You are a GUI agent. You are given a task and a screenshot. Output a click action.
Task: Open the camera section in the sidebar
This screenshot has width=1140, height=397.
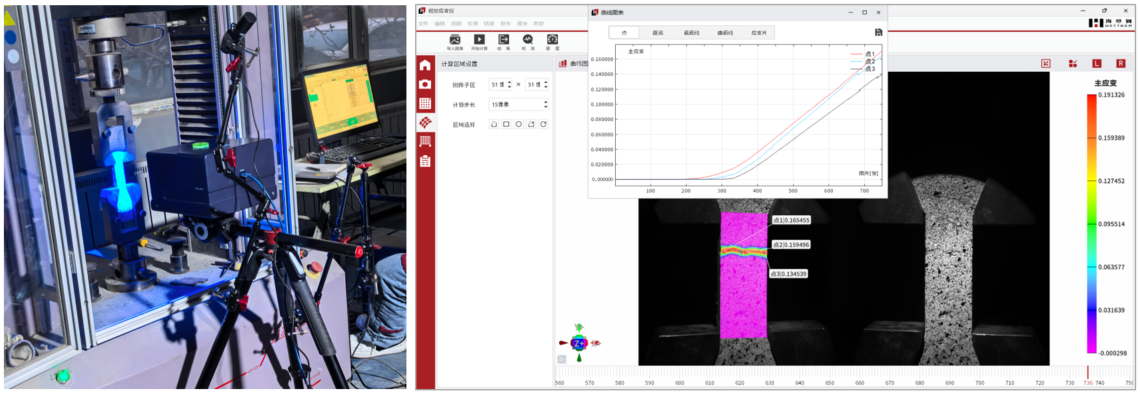425,84
